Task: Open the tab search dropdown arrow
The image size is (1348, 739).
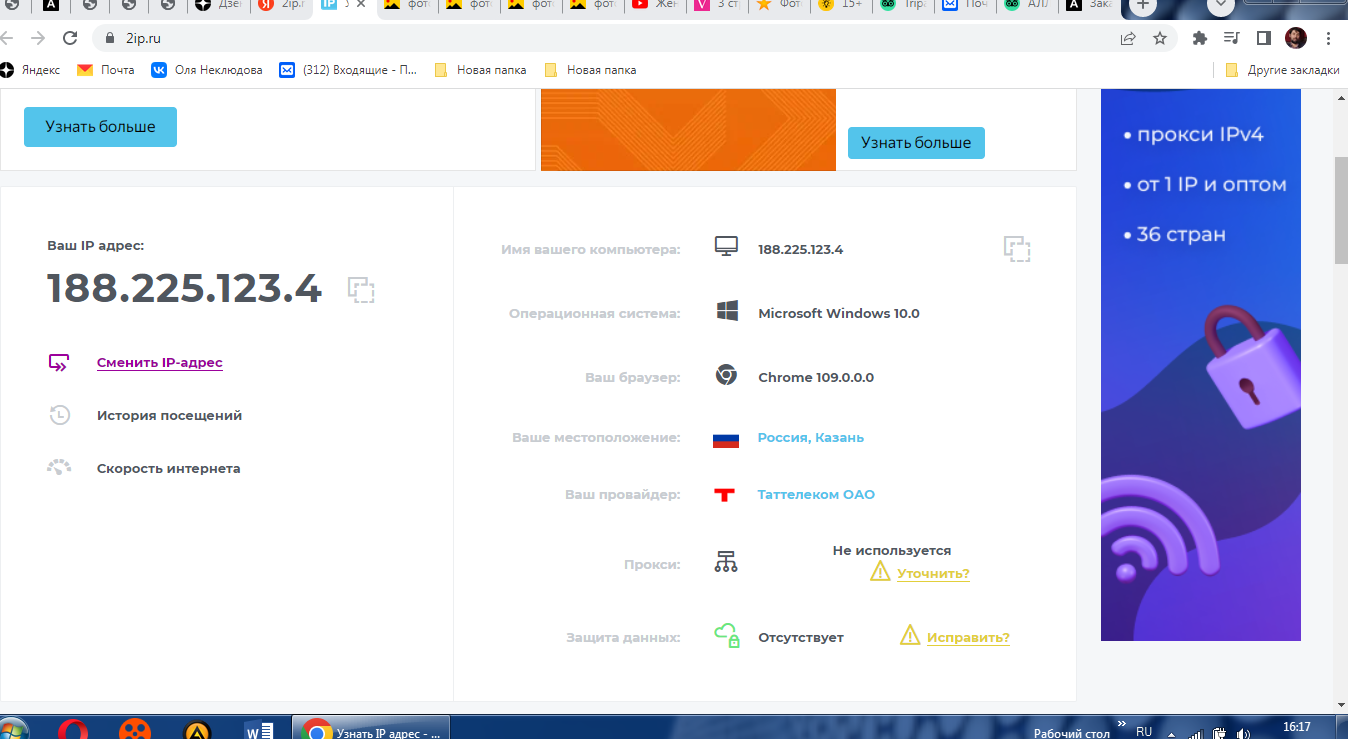Action: pos(1220,5)
